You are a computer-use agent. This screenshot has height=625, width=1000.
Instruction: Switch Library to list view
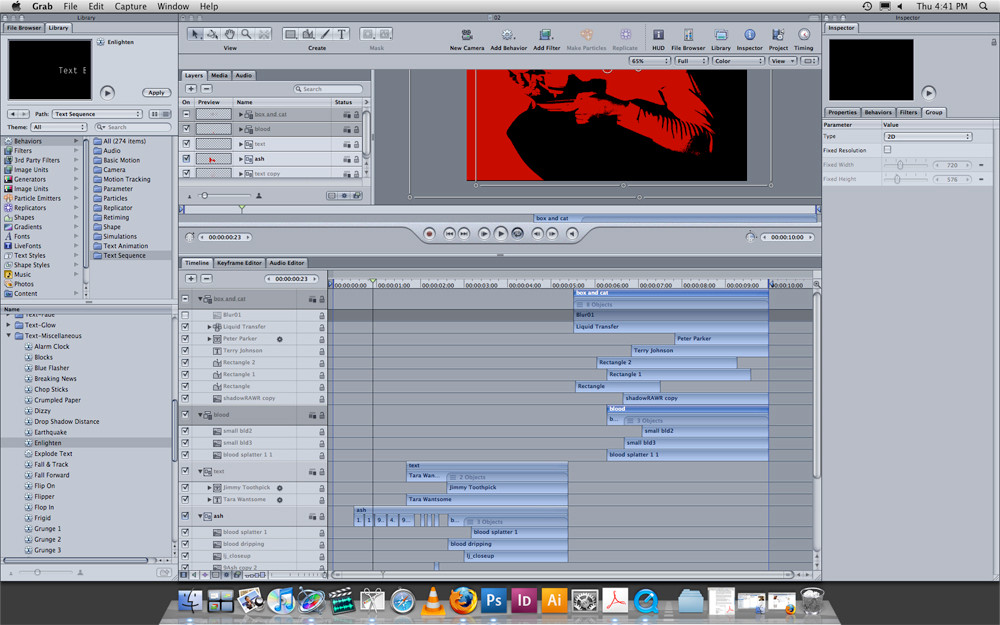(x=166, y=114)
